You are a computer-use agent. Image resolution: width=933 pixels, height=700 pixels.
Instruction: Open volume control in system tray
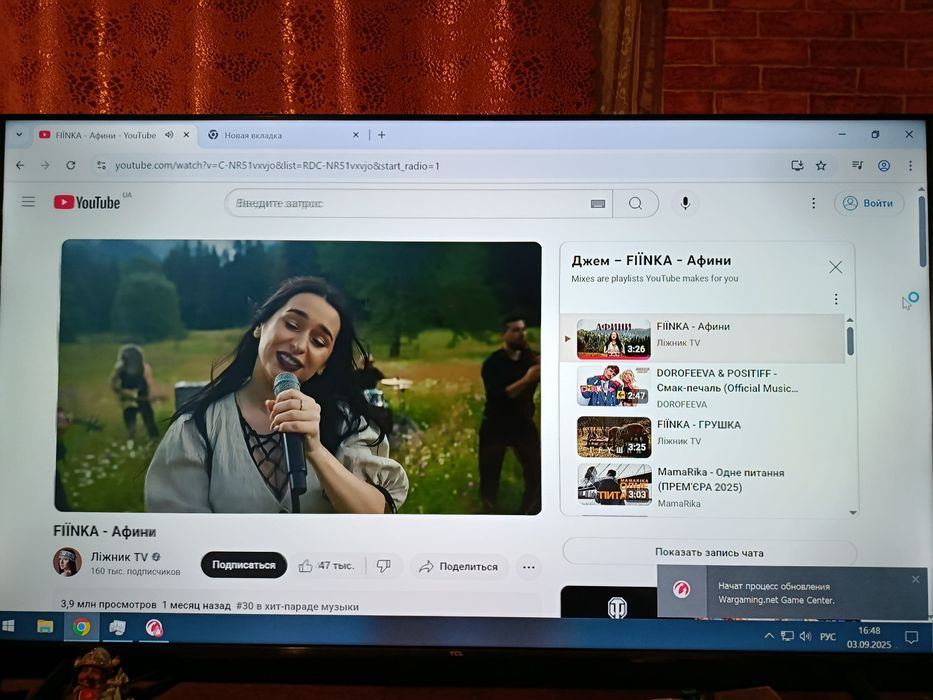click(806, 636)
